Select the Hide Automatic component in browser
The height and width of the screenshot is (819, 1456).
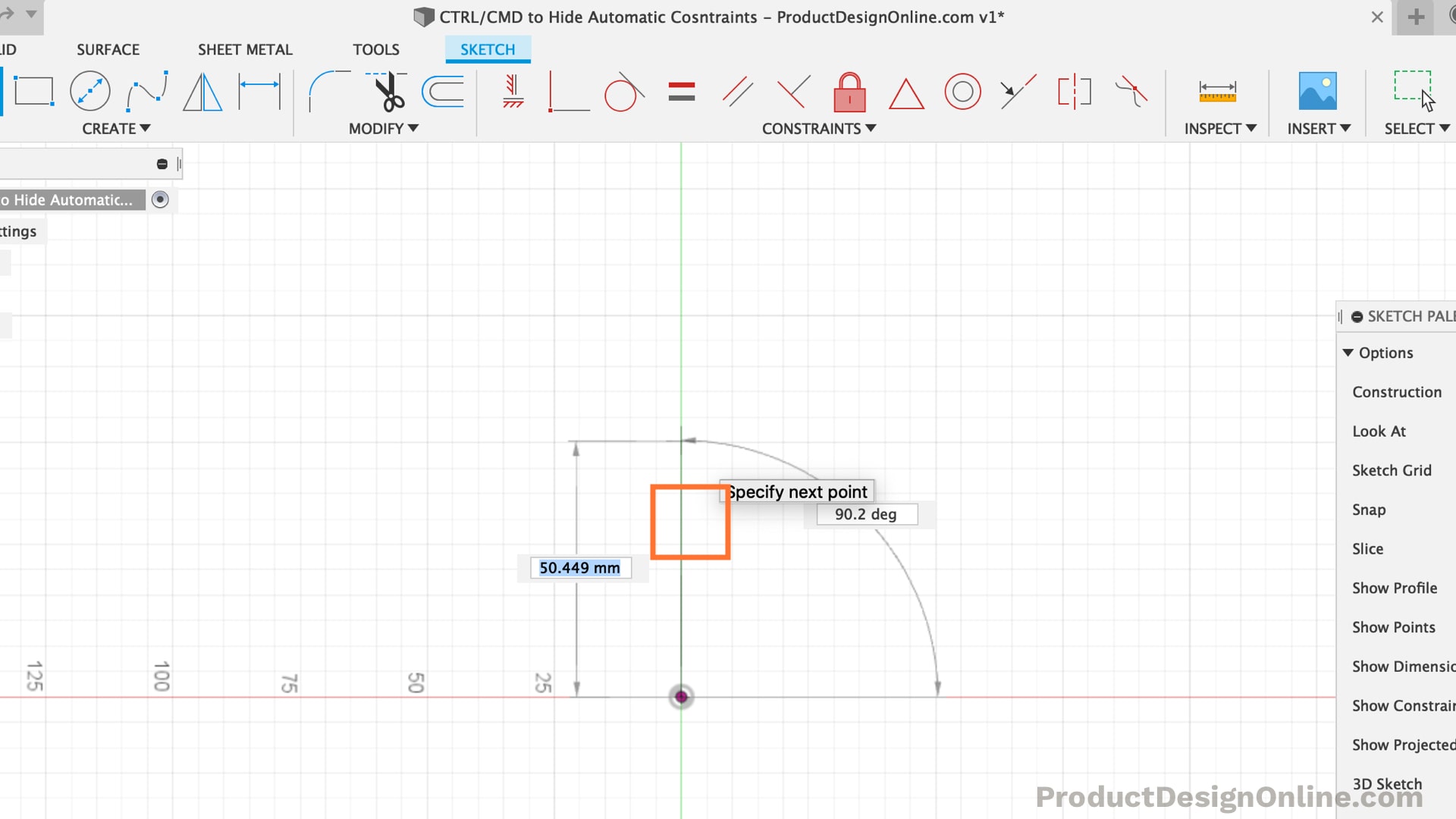[x=73, y=200]
